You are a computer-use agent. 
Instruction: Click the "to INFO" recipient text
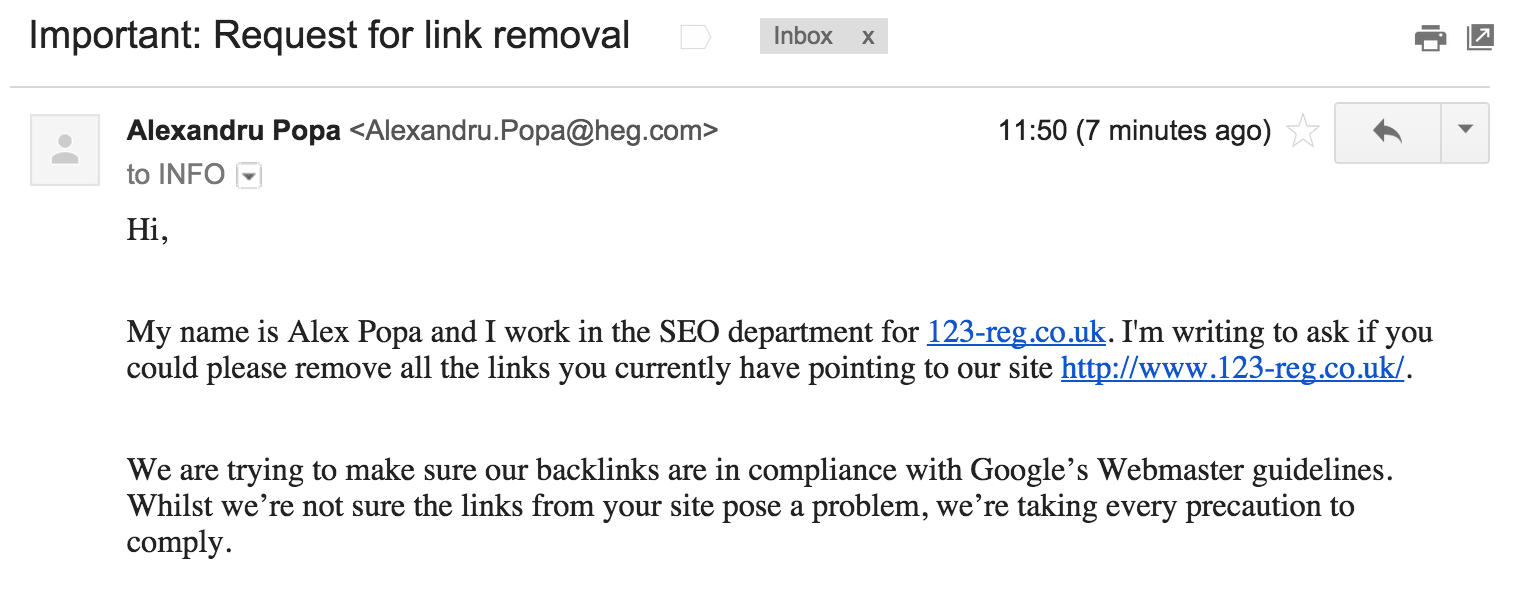pos(176,176)
